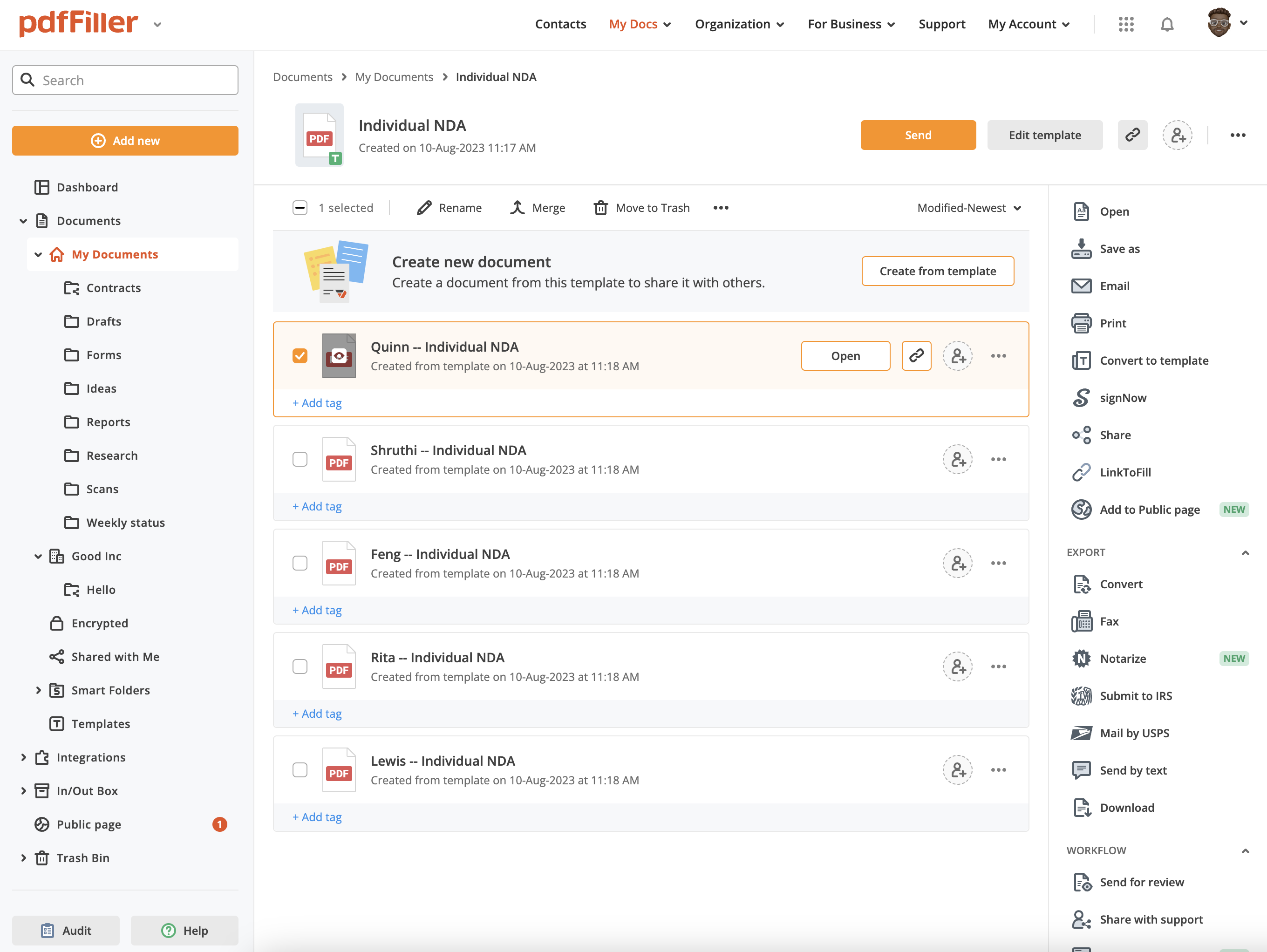This screenshot has width=1267, height=952.
Task: Open the apps grid icon
Action: [1125, 24]
